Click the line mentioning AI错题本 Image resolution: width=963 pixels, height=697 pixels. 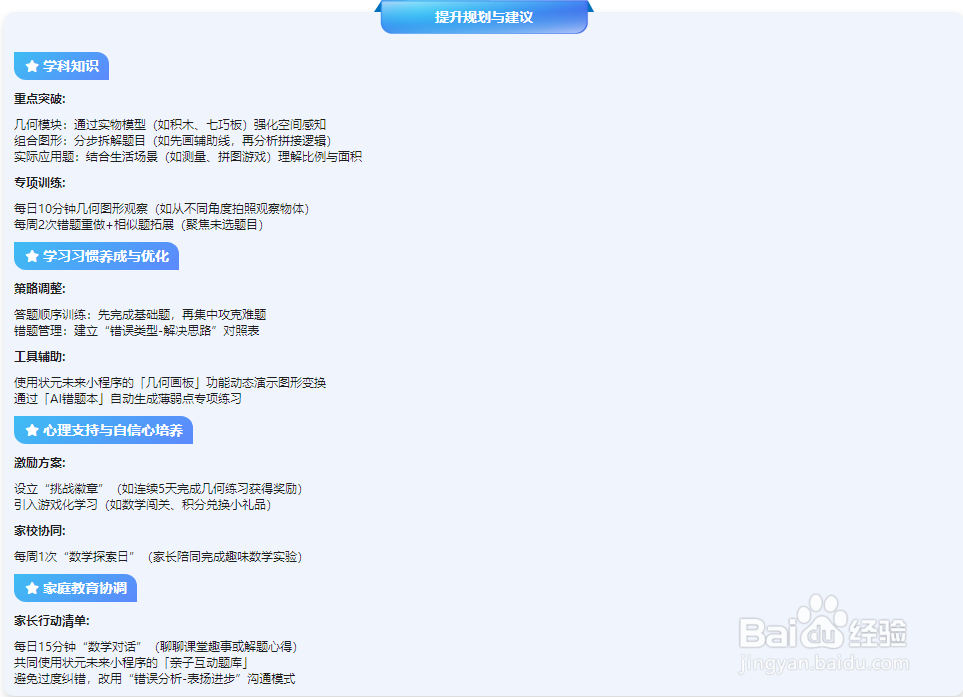tap(128, 399)
